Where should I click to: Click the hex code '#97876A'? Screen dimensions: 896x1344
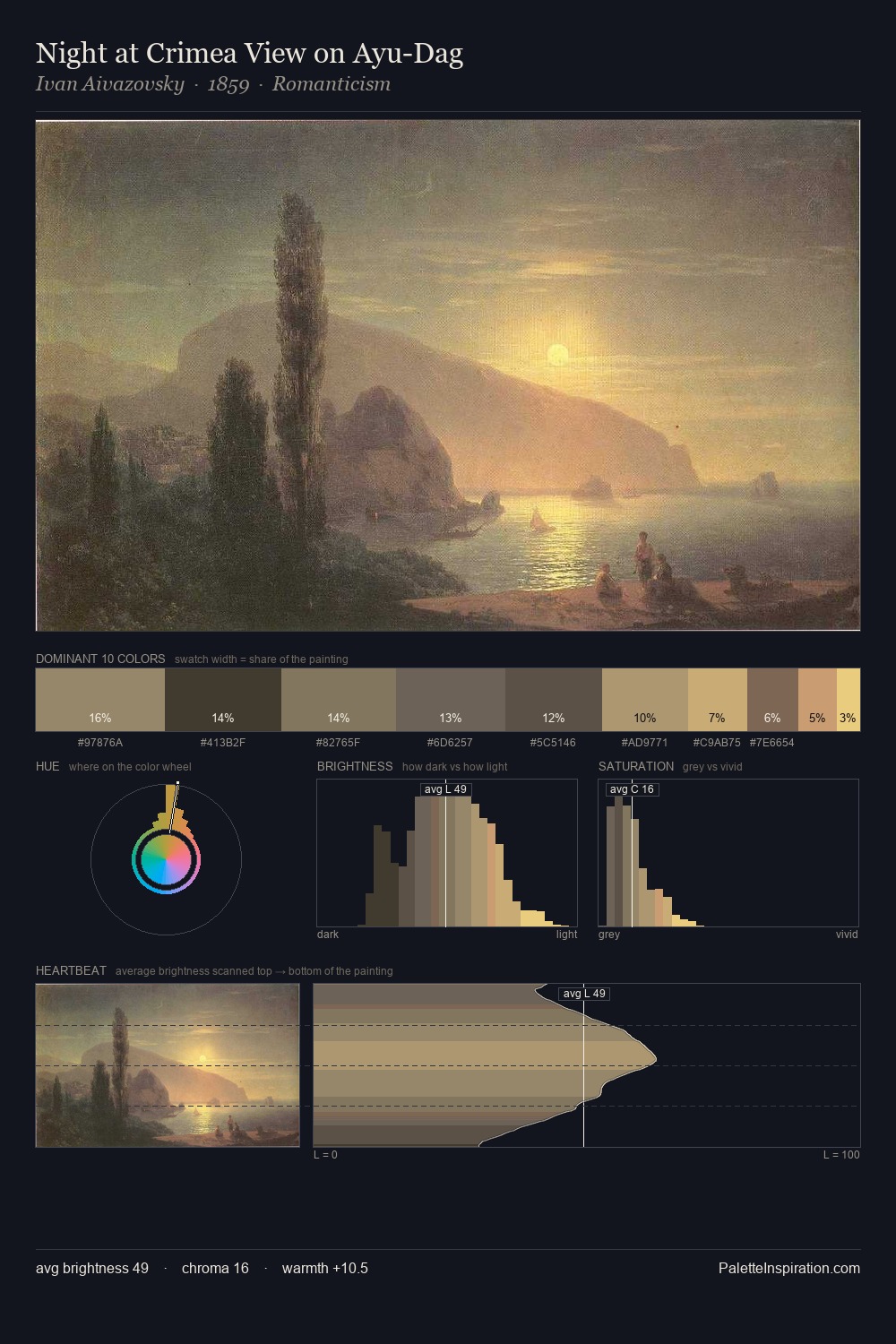(x=100, y=743)
